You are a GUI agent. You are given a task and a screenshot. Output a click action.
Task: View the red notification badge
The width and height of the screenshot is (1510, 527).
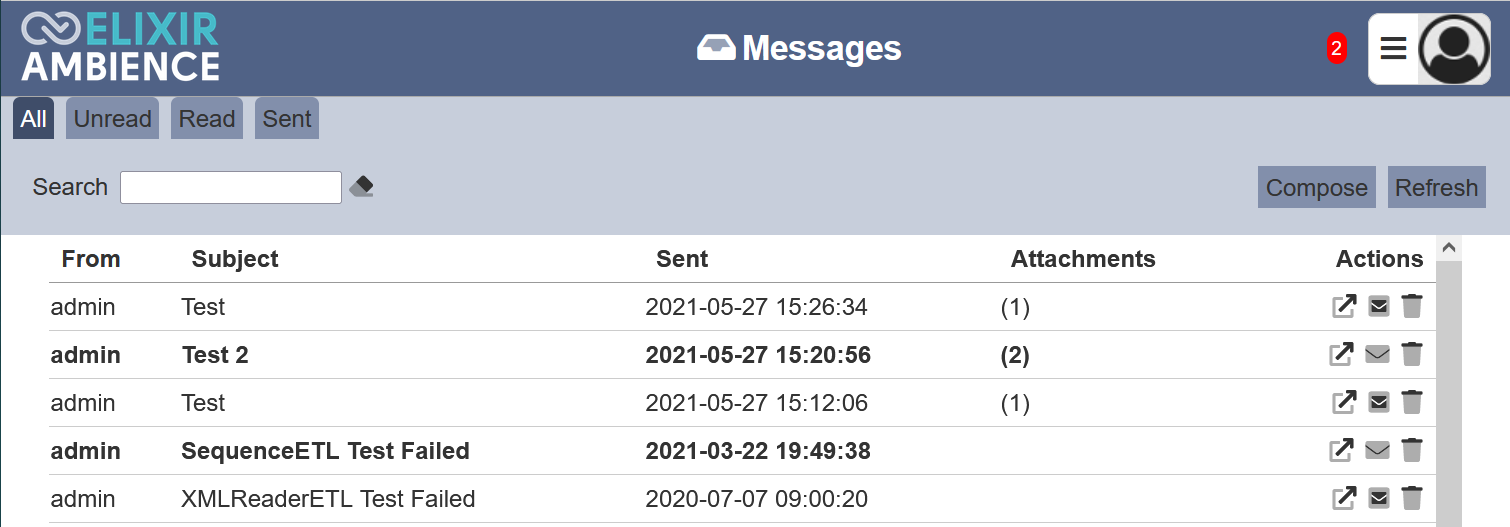pos(1336,48)
